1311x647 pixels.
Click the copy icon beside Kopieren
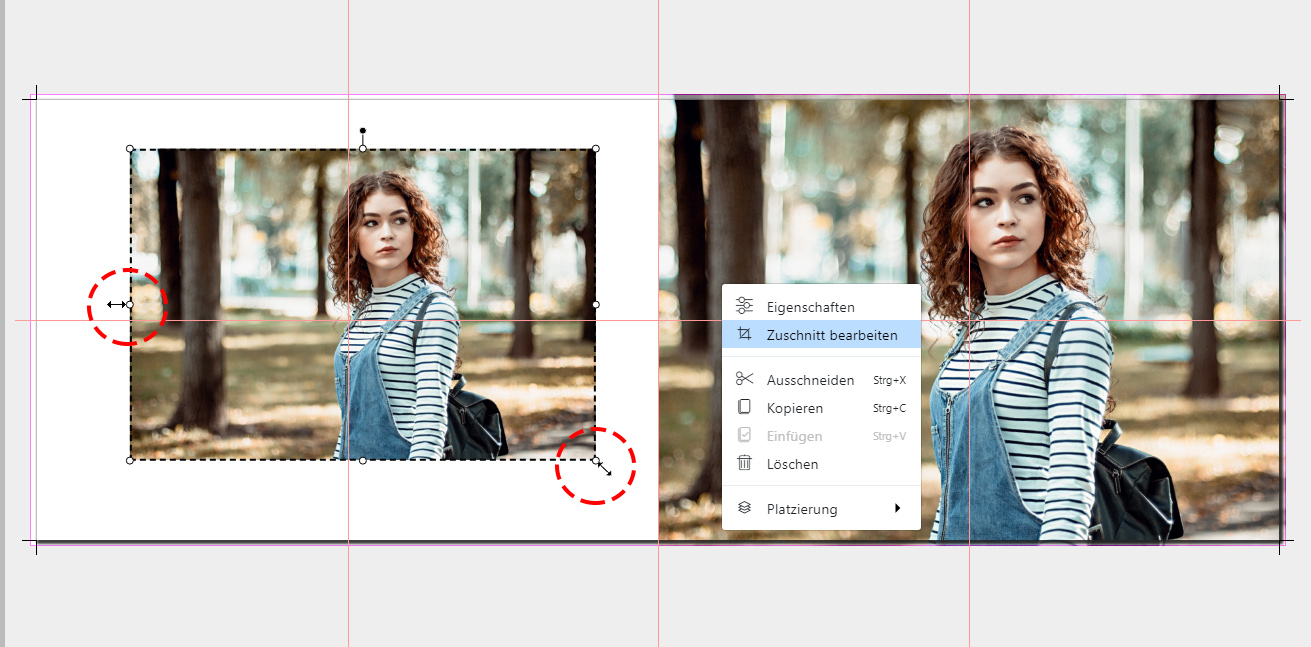(744, 407)
